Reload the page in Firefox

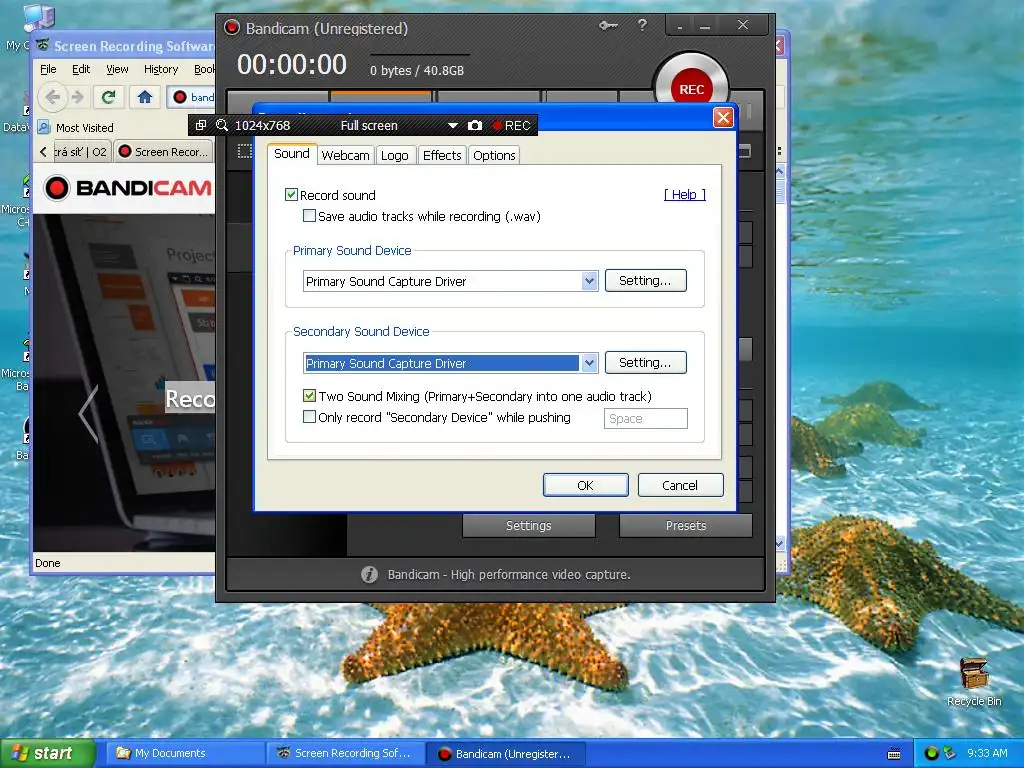[x=108, y=97]
